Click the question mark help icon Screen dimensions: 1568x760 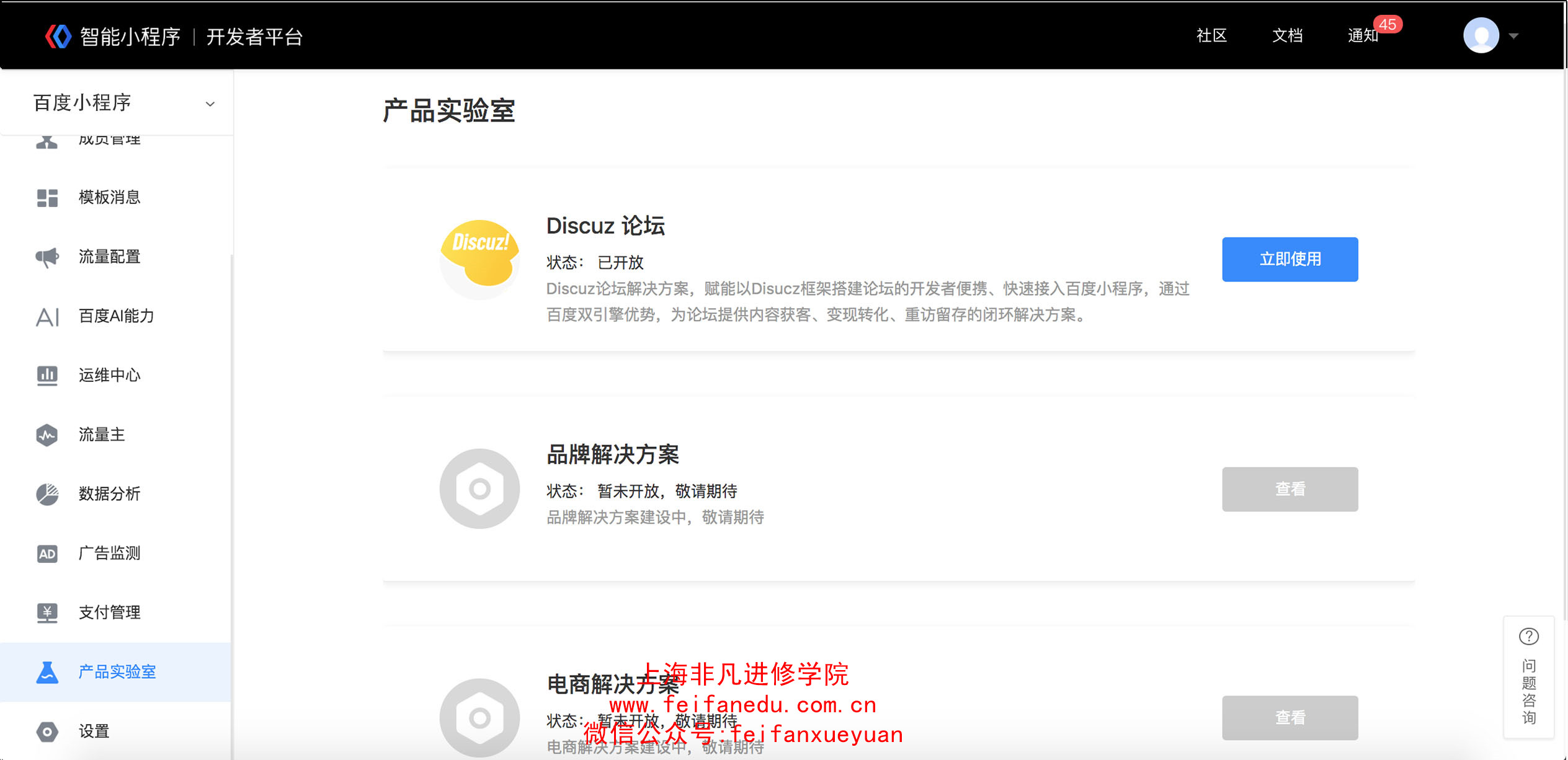click(x=1528, y=637)
